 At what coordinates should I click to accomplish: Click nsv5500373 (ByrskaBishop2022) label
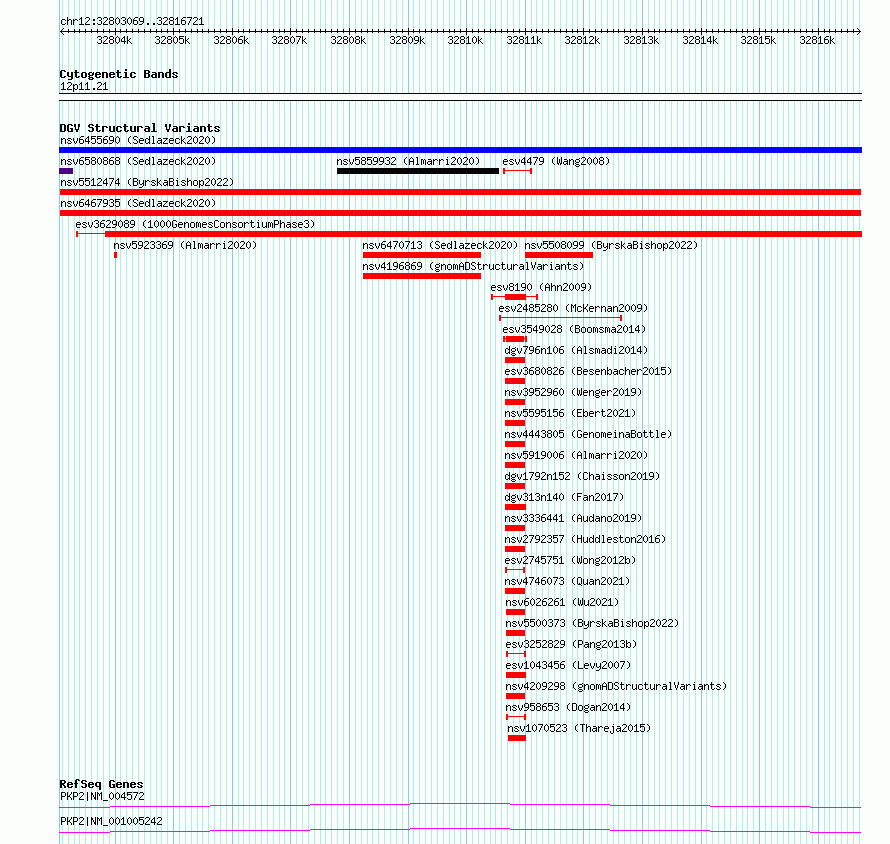click(592, 623)
